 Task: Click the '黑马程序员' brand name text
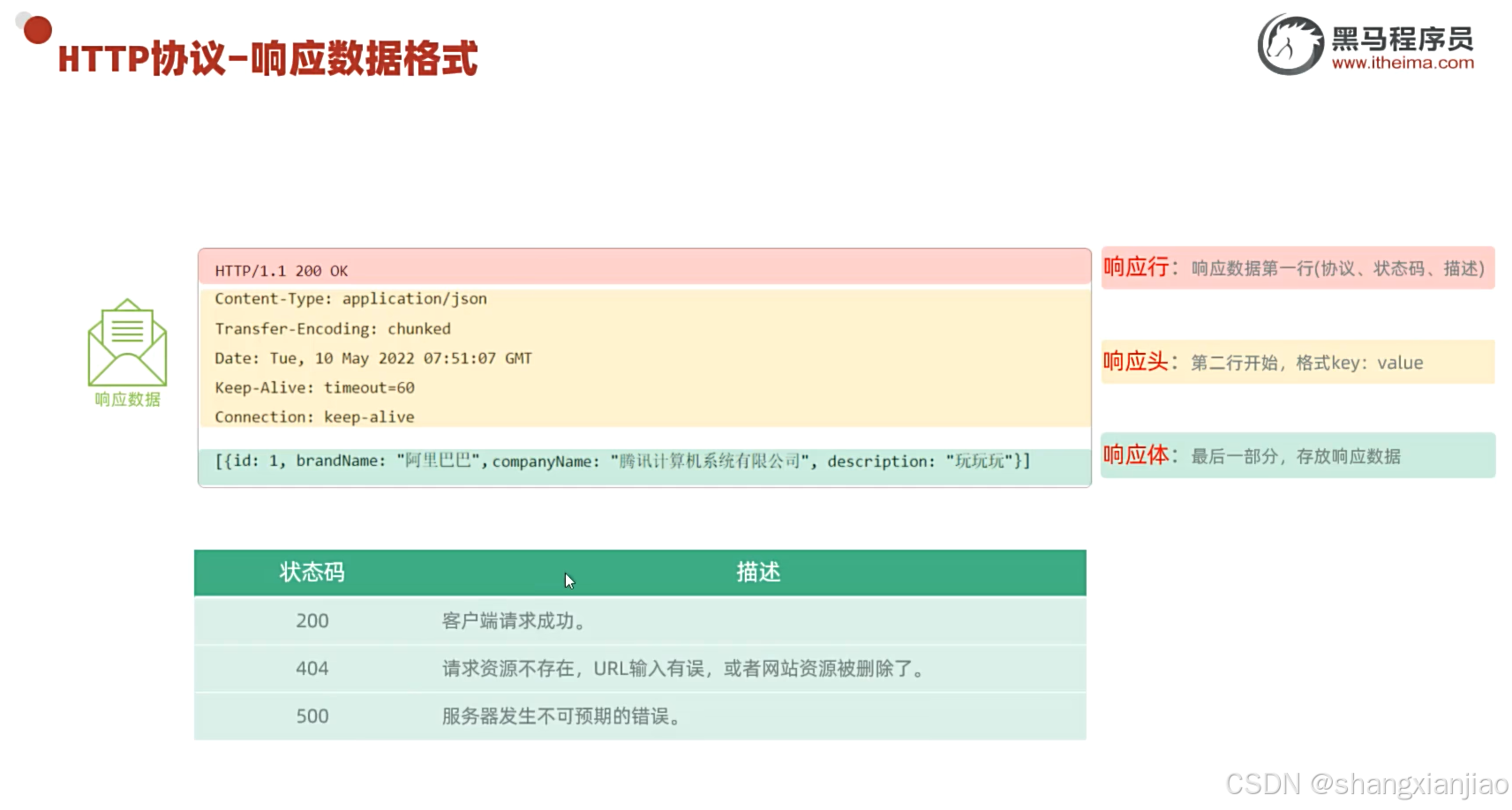point(1403,39)
